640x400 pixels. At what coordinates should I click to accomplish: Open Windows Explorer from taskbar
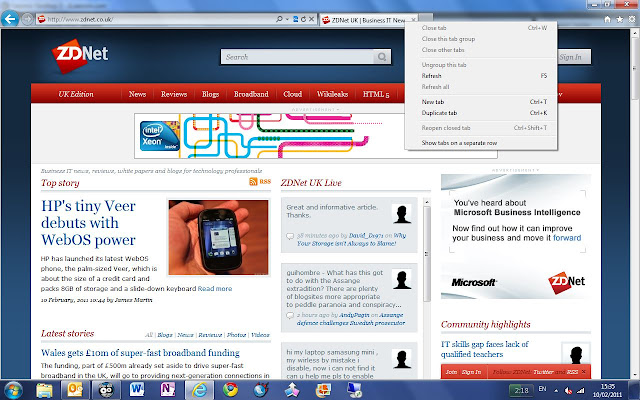click(44, 390)
